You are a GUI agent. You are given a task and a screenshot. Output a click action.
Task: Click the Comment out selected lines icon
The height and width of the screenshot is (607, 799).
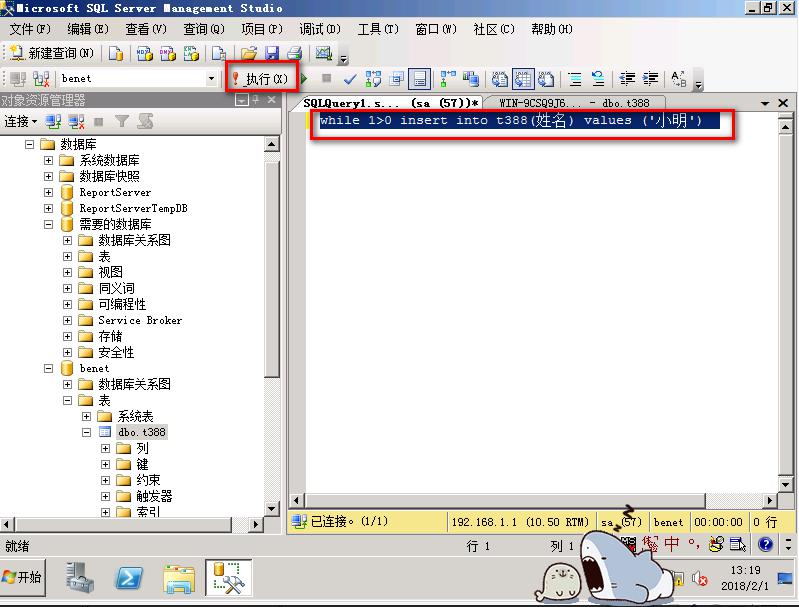click(x=575, y=79)
